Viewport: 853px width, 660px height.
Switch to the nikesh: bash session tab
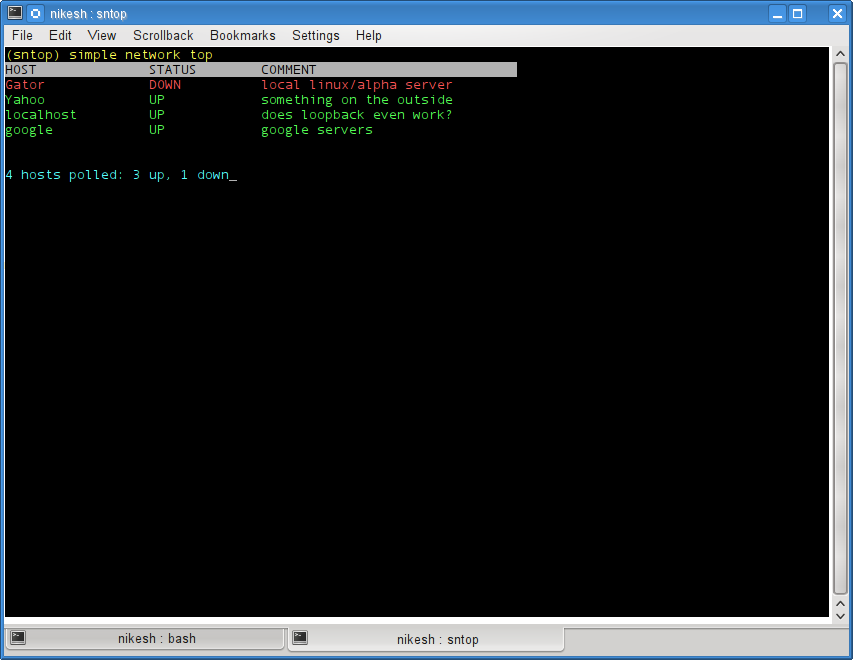coord(145,637)
